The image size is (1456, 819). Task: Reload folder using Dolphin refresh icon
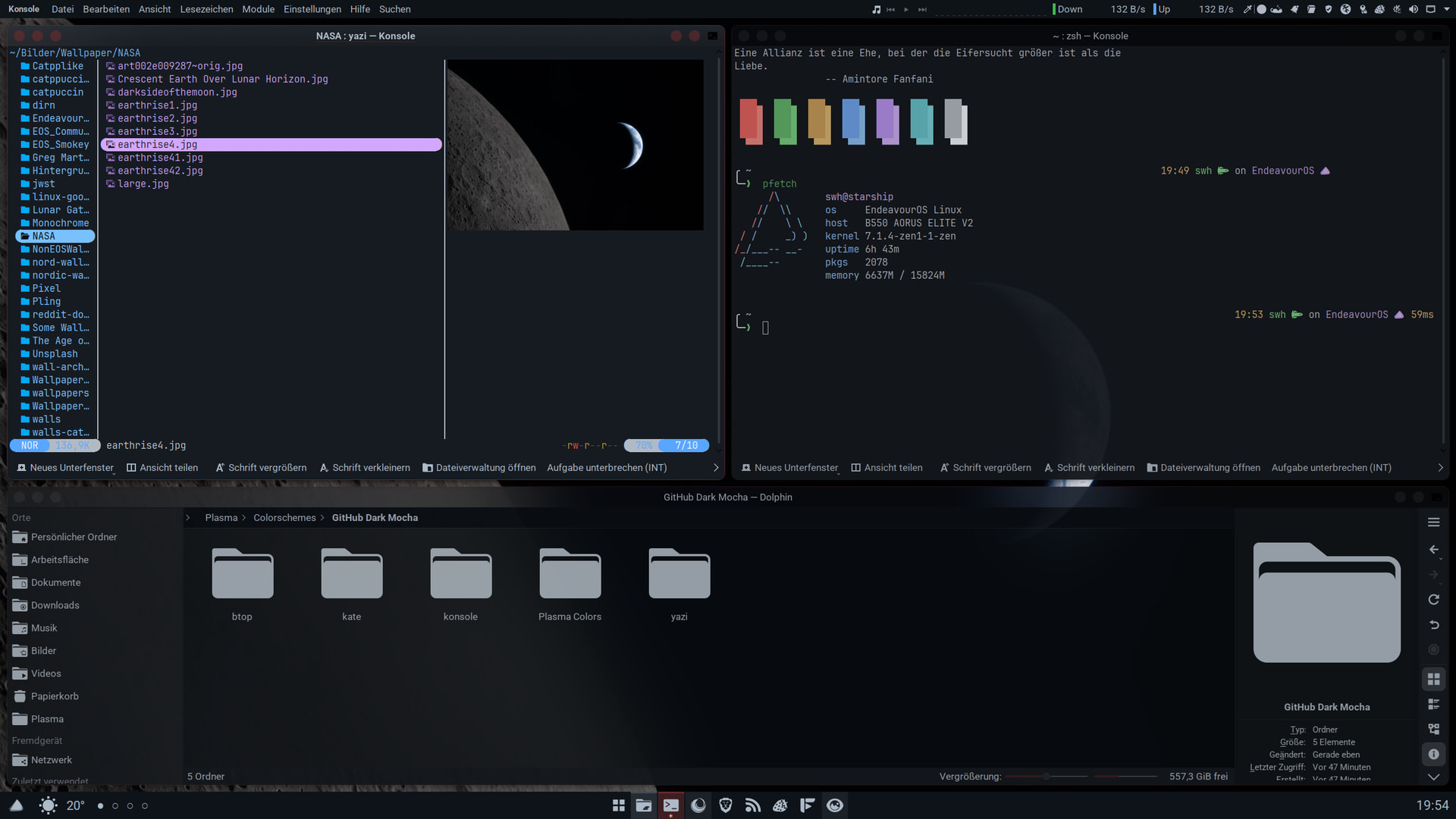point(1433,600)
